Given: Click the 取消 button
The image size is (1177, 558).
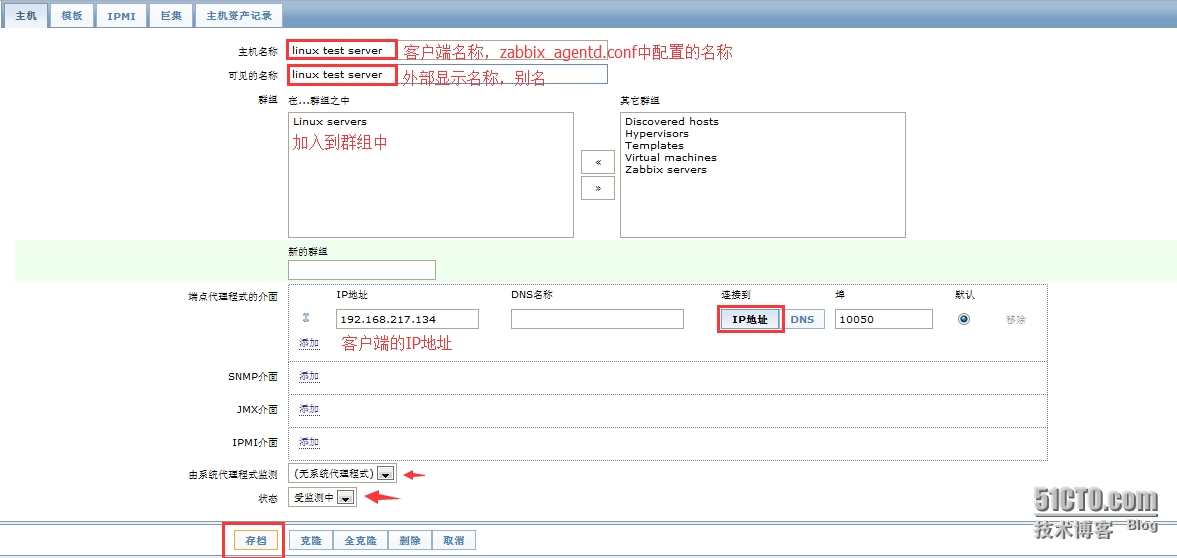Looking at the screenshot, I should [453, 541].
